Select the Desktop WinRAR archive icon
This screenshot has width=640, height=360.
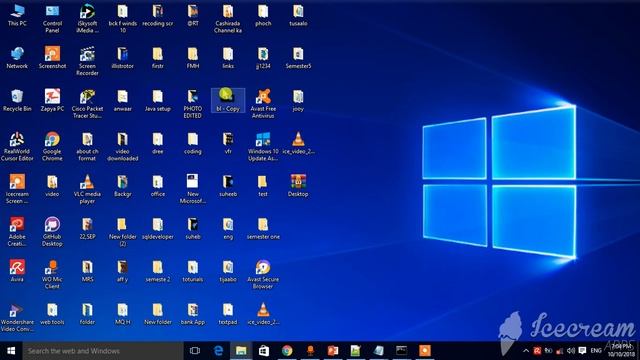298,186
